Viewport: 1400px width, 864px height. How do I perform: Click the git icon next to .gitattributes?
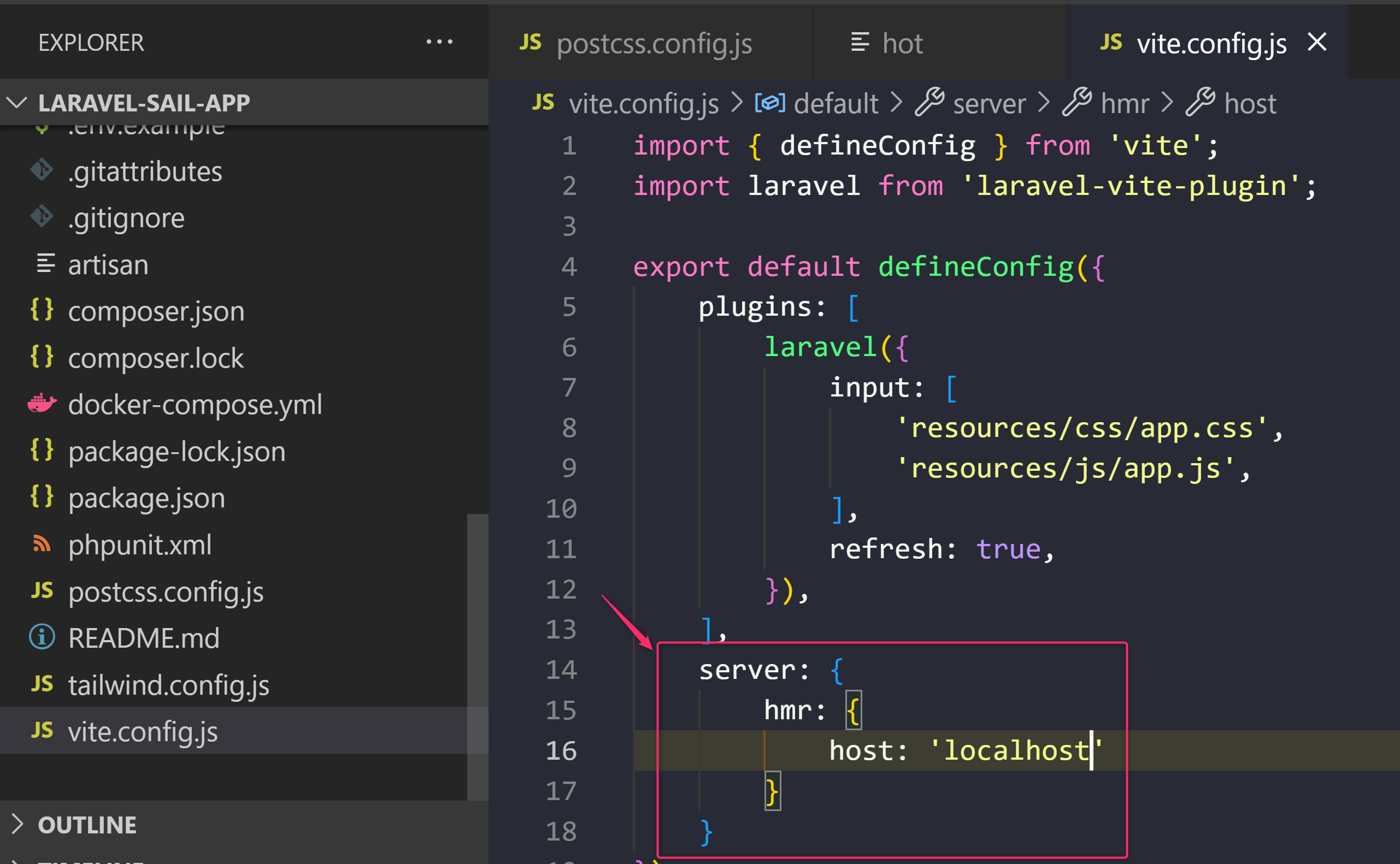click(42, 171)
